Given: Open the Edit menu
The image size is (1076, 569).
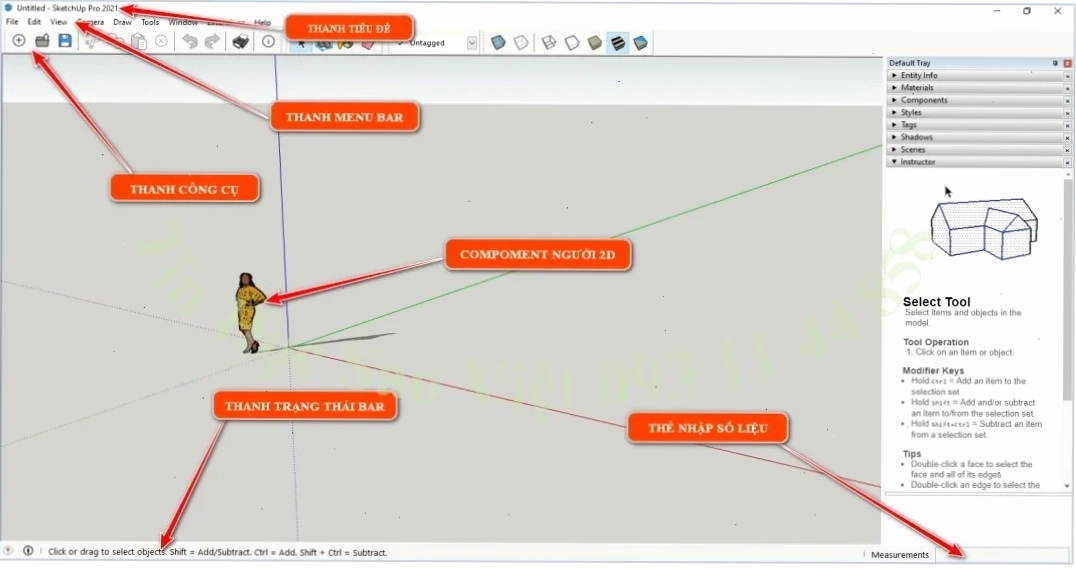Looking at the screenshot, I should [x=34, y=22].
